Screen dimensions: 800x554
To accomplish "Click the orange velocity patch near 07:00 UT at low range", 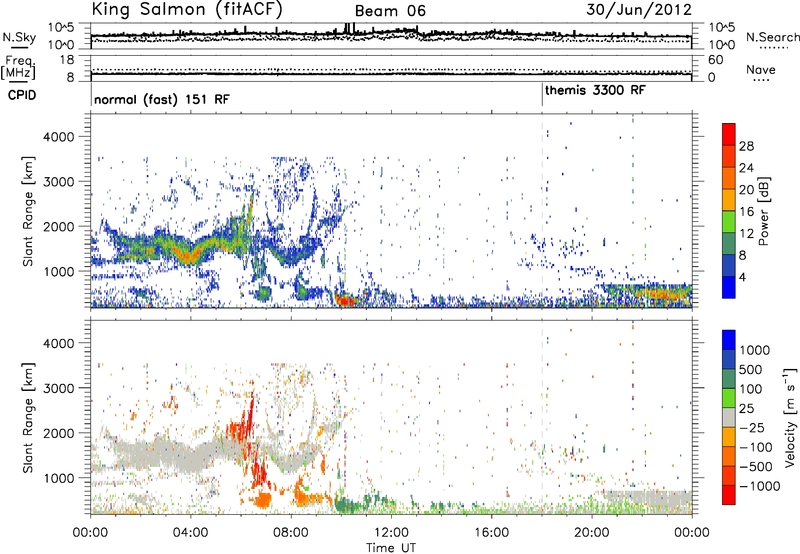I will (x=264, y=499).
